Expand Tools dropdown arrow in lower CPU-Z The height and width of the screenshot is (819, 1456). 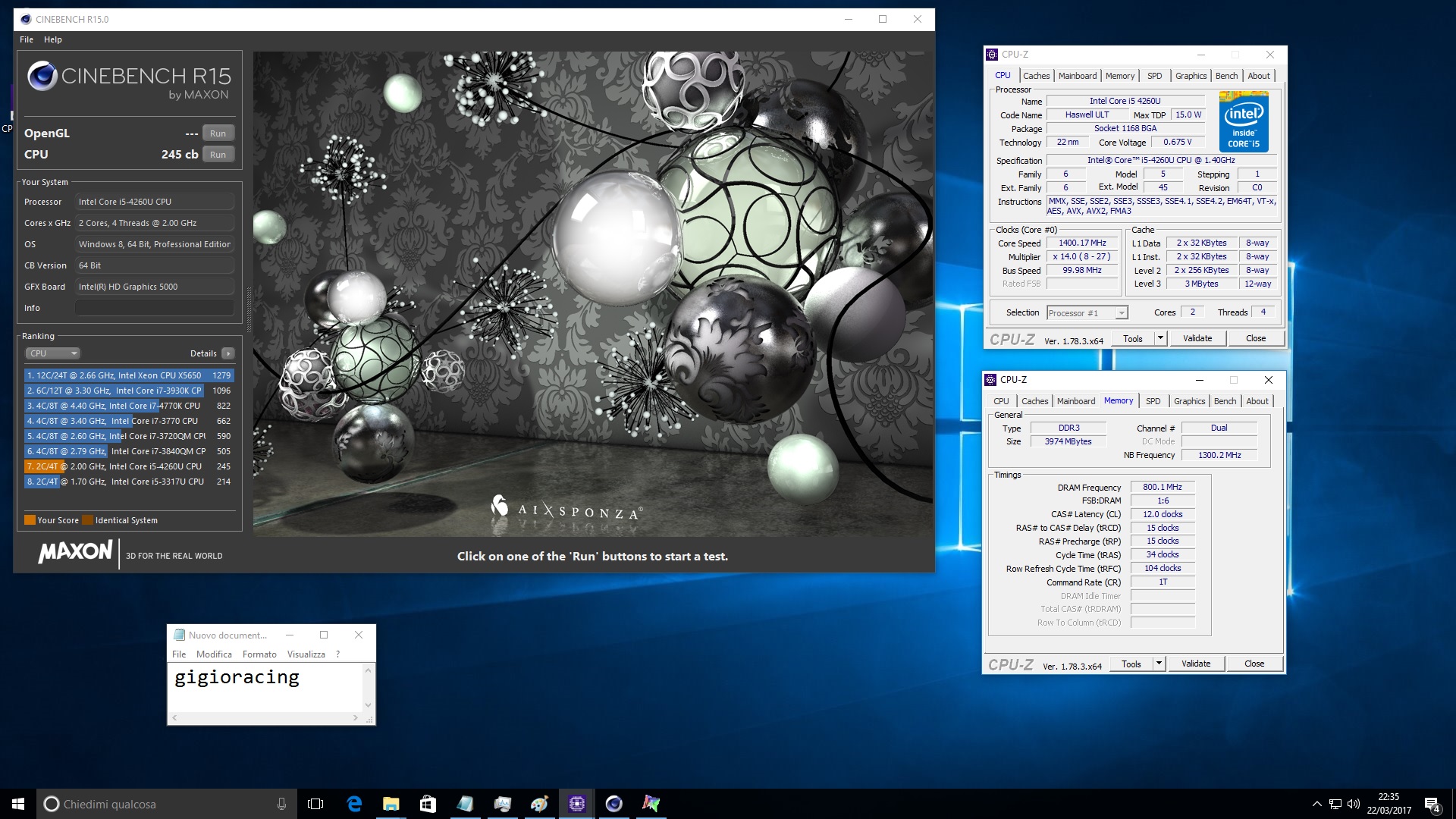pyautogui.click(x=1159, y=664)
